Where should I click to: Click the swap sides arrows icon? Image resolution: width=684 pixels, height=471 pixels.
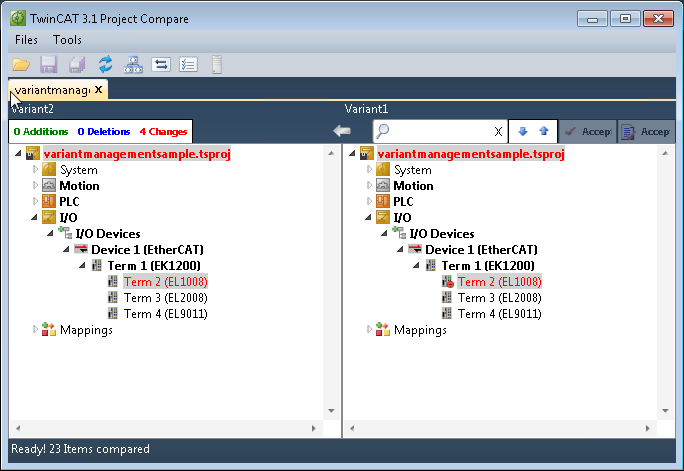(x=161, y=65)
